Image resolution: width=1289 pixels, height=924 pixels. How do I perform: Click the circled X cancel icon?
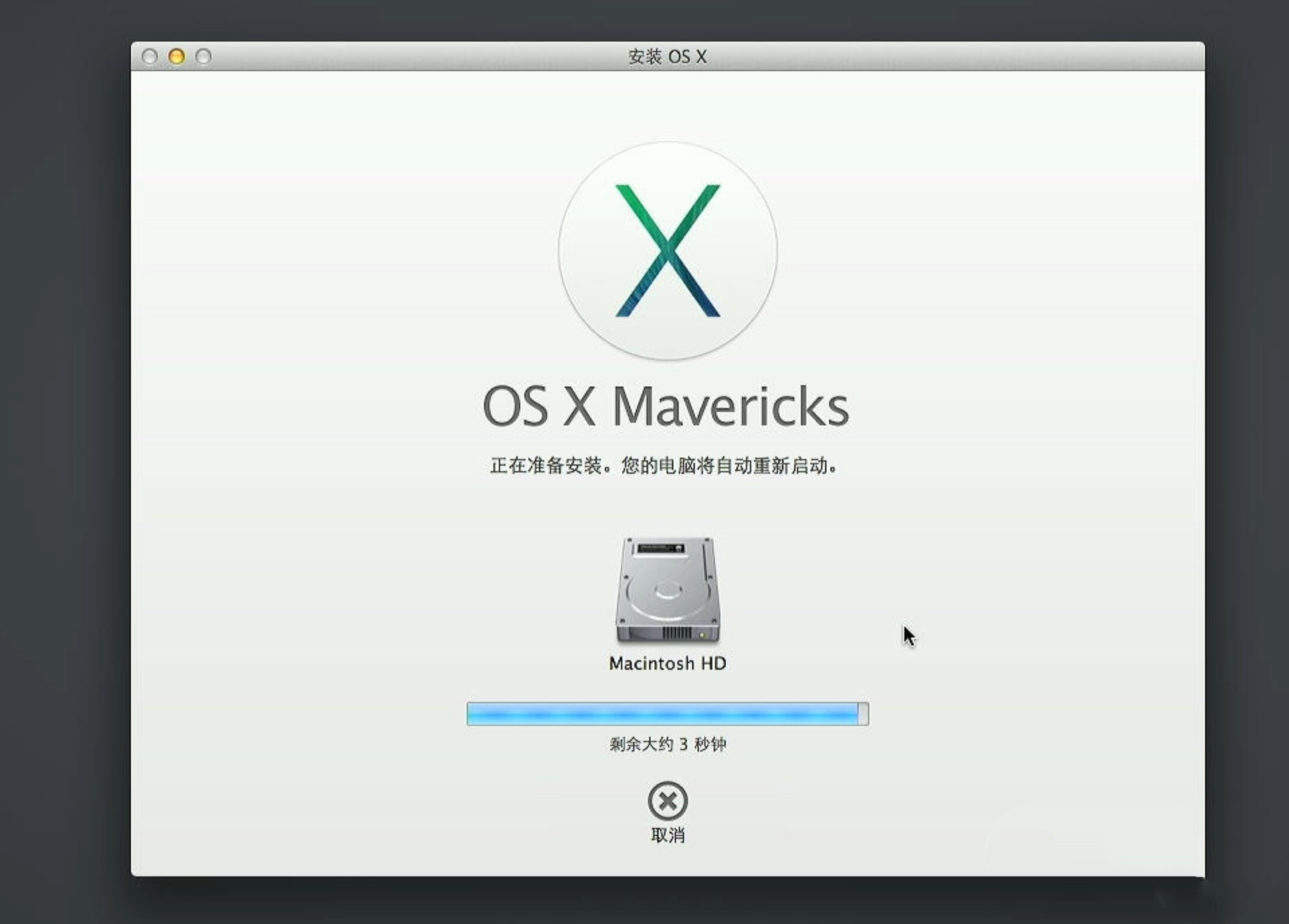[x=667, y=801]
